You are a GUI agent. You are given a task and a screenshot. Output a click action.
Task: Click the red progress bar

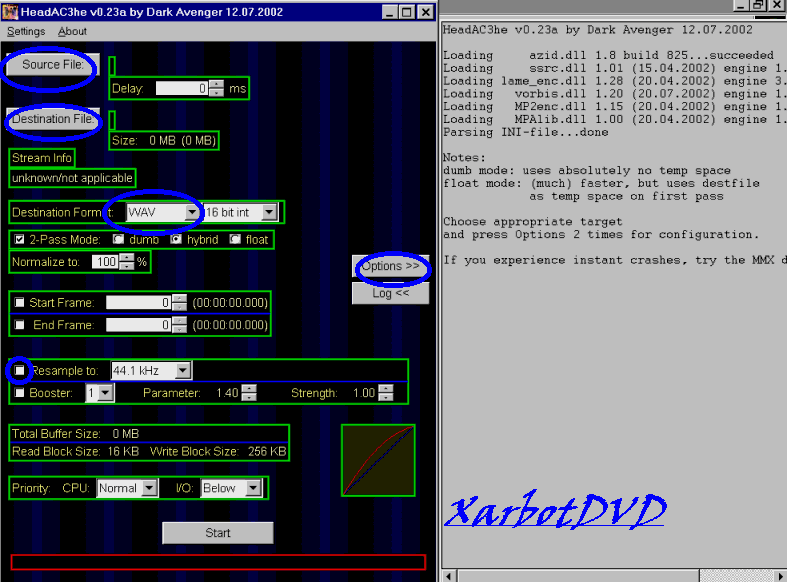[218, 562]
